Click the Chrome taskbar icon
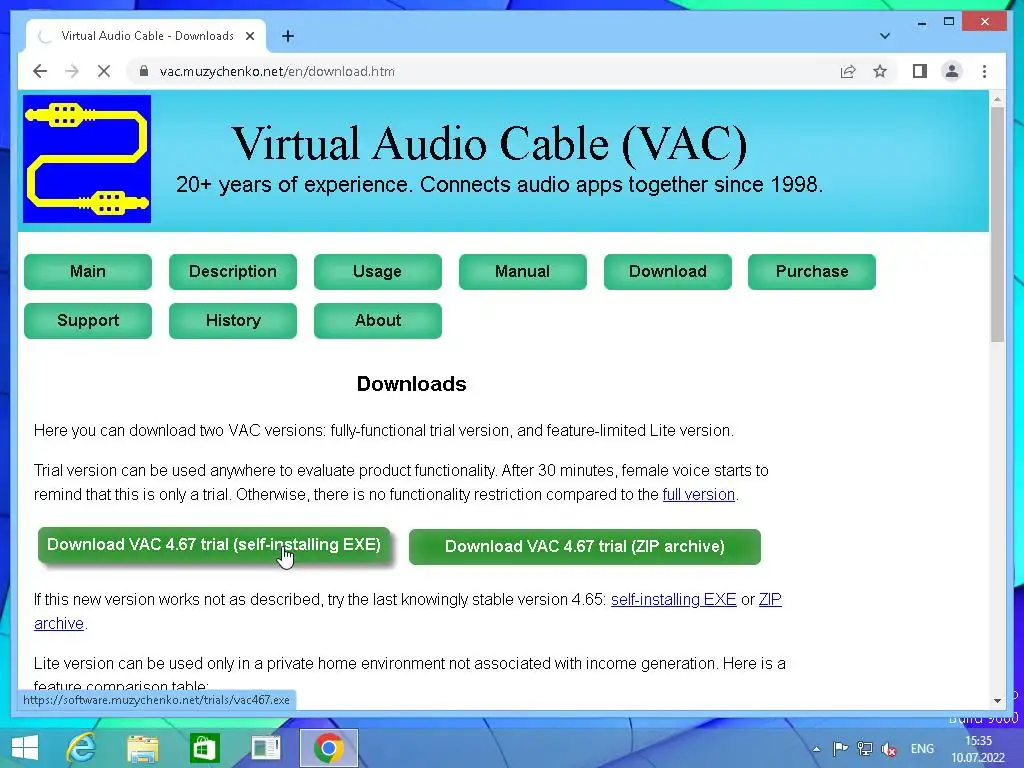Screen dimensions: 1024x768 point(328,748)
